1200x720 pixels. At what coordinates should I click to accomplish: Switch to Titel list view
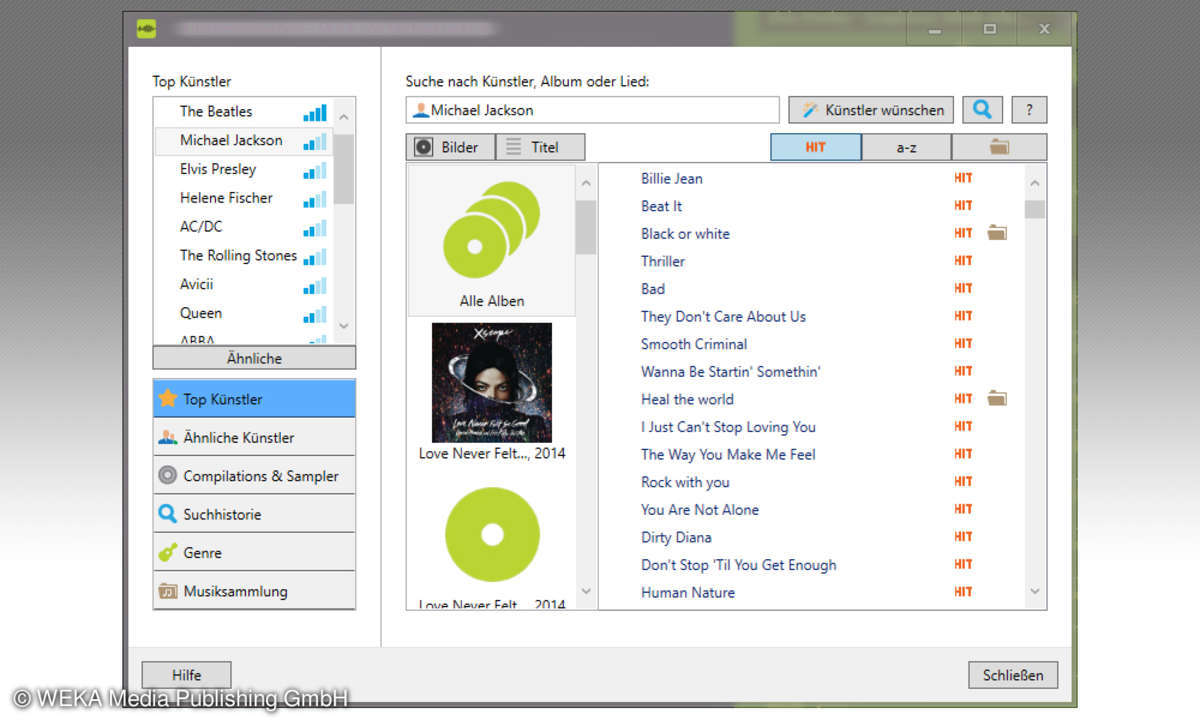tap(540, 147)
